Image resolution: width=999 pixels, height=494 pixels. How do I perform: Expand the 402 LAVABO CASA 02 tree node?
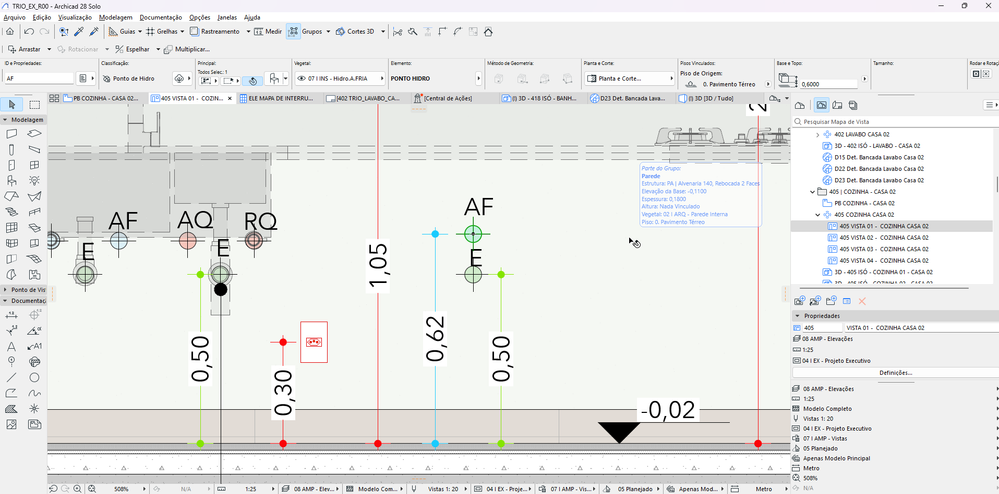point(818,134)
